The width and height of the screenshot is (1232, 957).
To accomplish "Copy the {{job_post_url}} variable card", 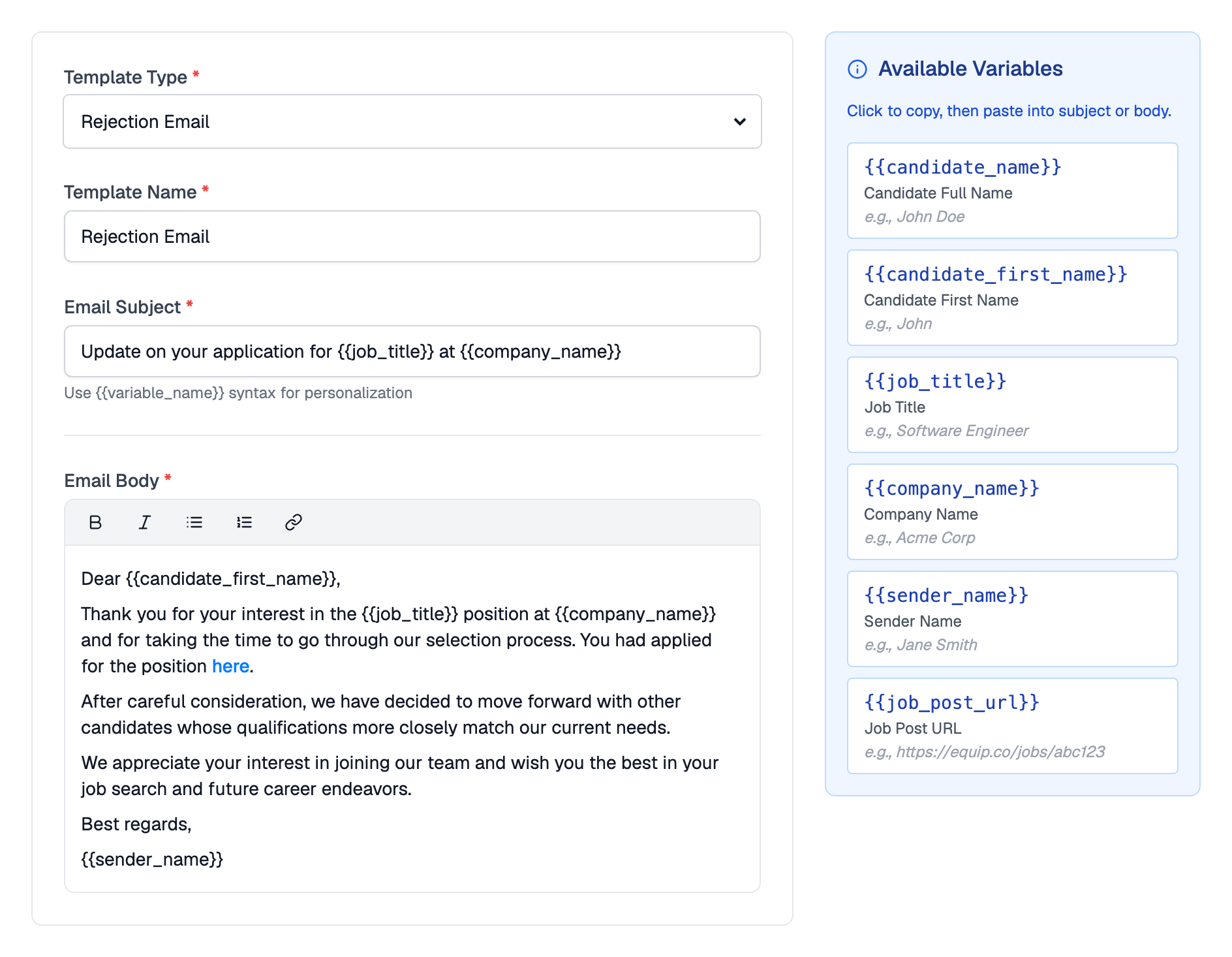I will [1013, 726].
